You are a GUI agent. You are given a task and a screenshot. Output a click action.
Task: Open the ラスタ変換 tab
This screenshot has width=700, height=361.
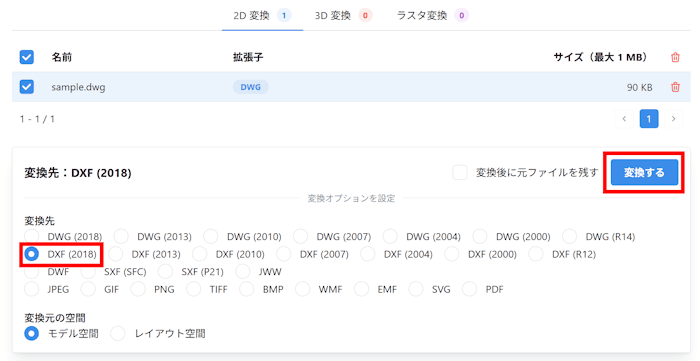(x=432, y=16)
